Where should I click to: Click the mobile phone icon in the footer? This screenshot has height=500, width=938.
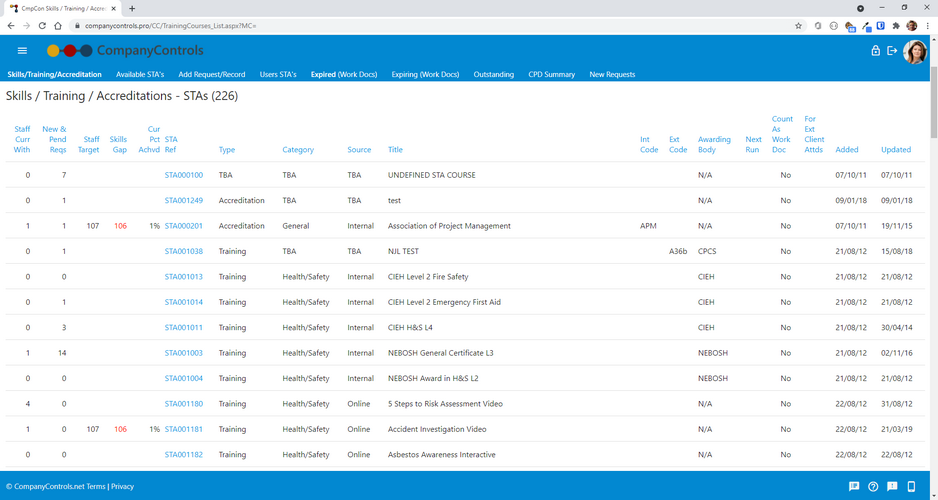[911, 486]
